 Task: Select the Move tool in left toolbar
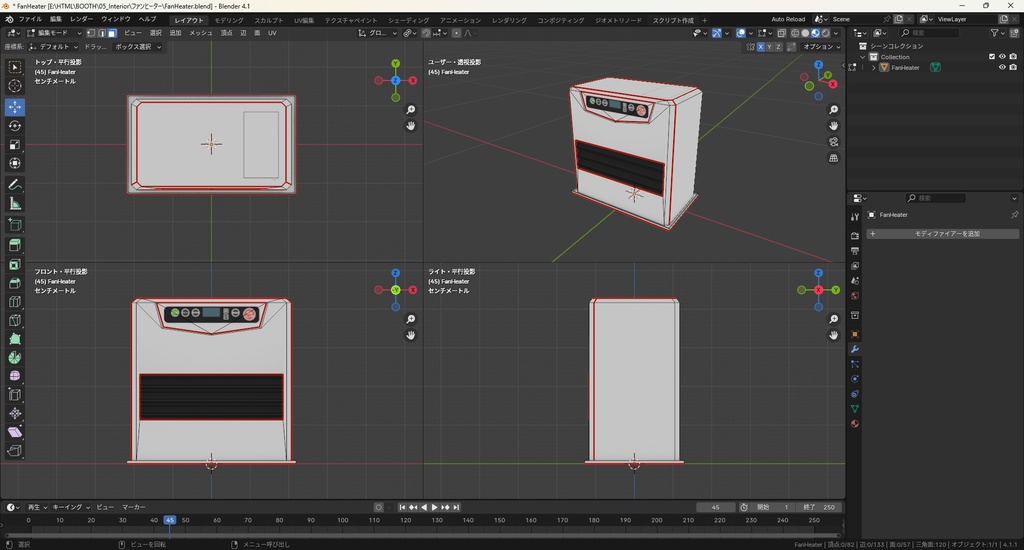pos(15,106)
